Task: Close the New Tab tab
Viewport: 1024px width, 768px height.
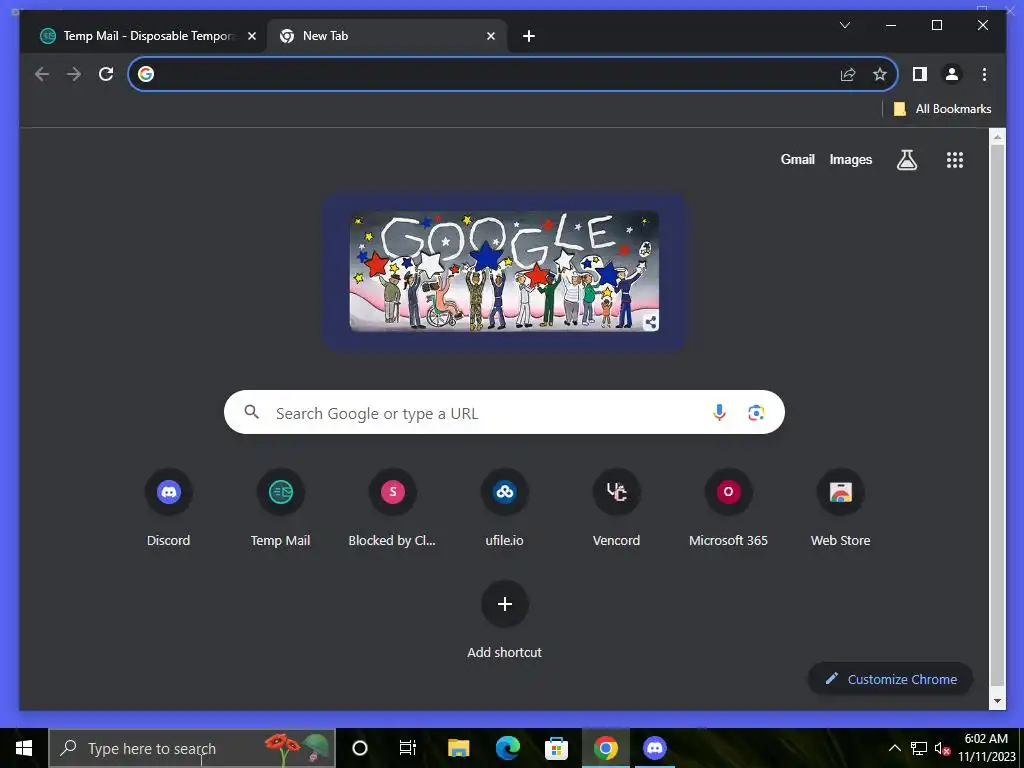Action: pyautogui.click(x=491, y=36)
